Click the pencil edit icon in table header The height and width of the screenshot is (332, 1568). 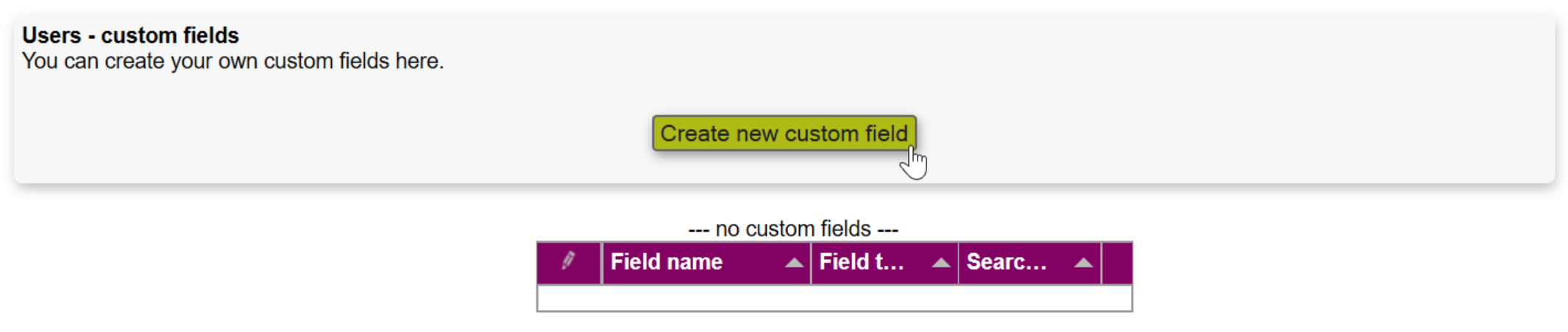pos(568,261)
